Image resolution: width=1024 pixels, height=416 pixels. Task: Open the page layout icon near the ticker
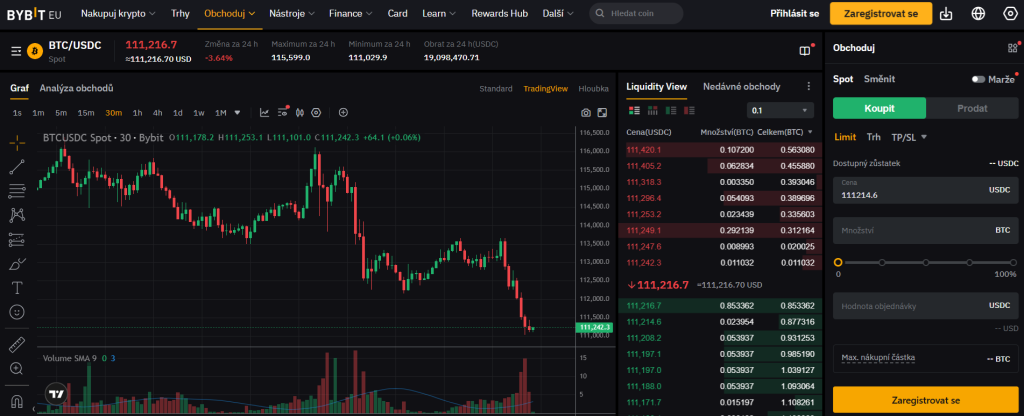805,51
